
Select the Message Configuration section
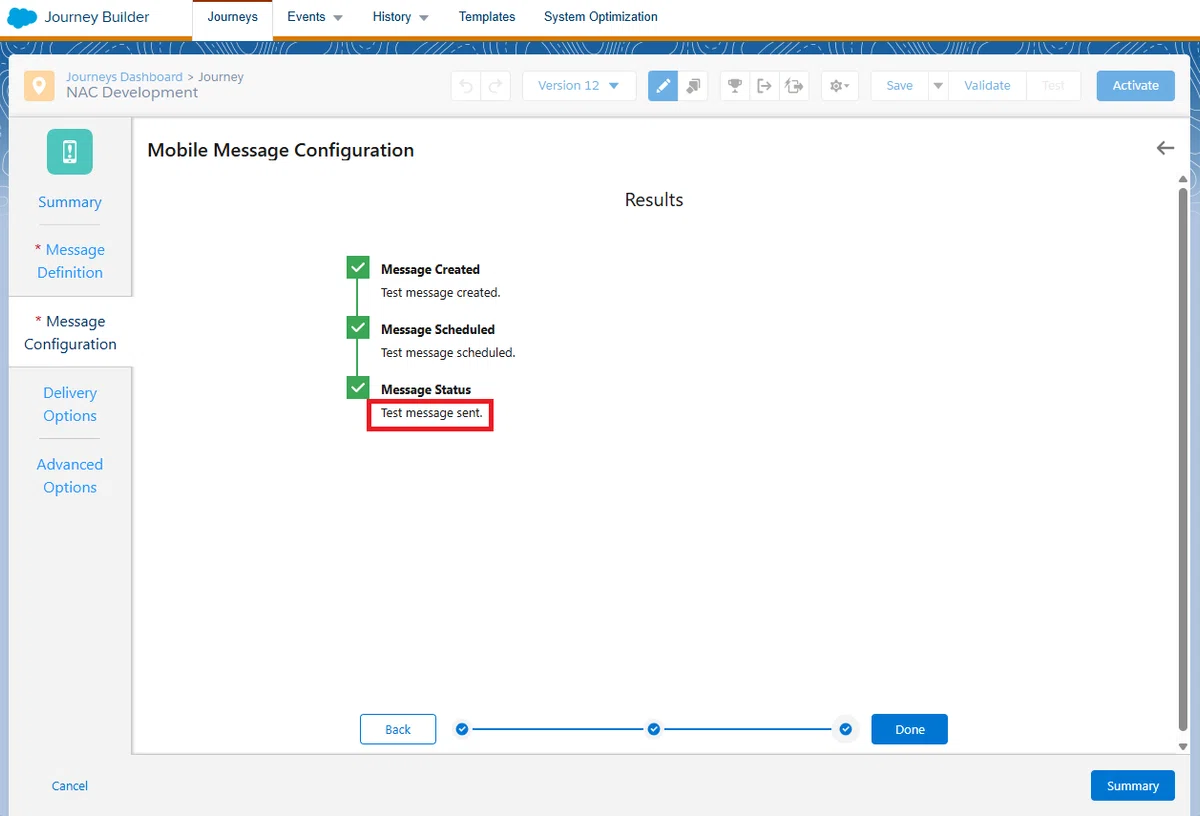coord(70,332)
